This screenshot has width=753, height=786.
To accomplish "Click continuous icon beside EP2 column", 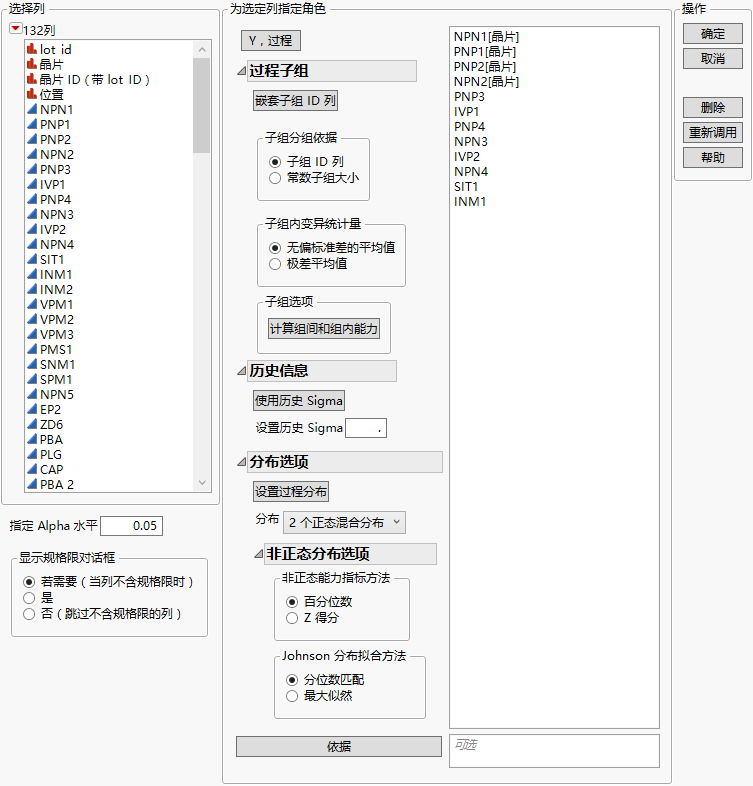I will (x=32, y=410).
